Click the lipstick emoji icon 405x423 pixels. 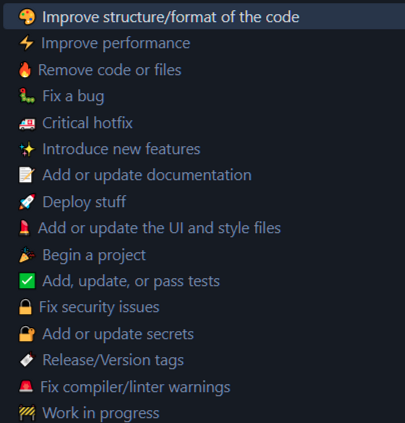(24, 228)
